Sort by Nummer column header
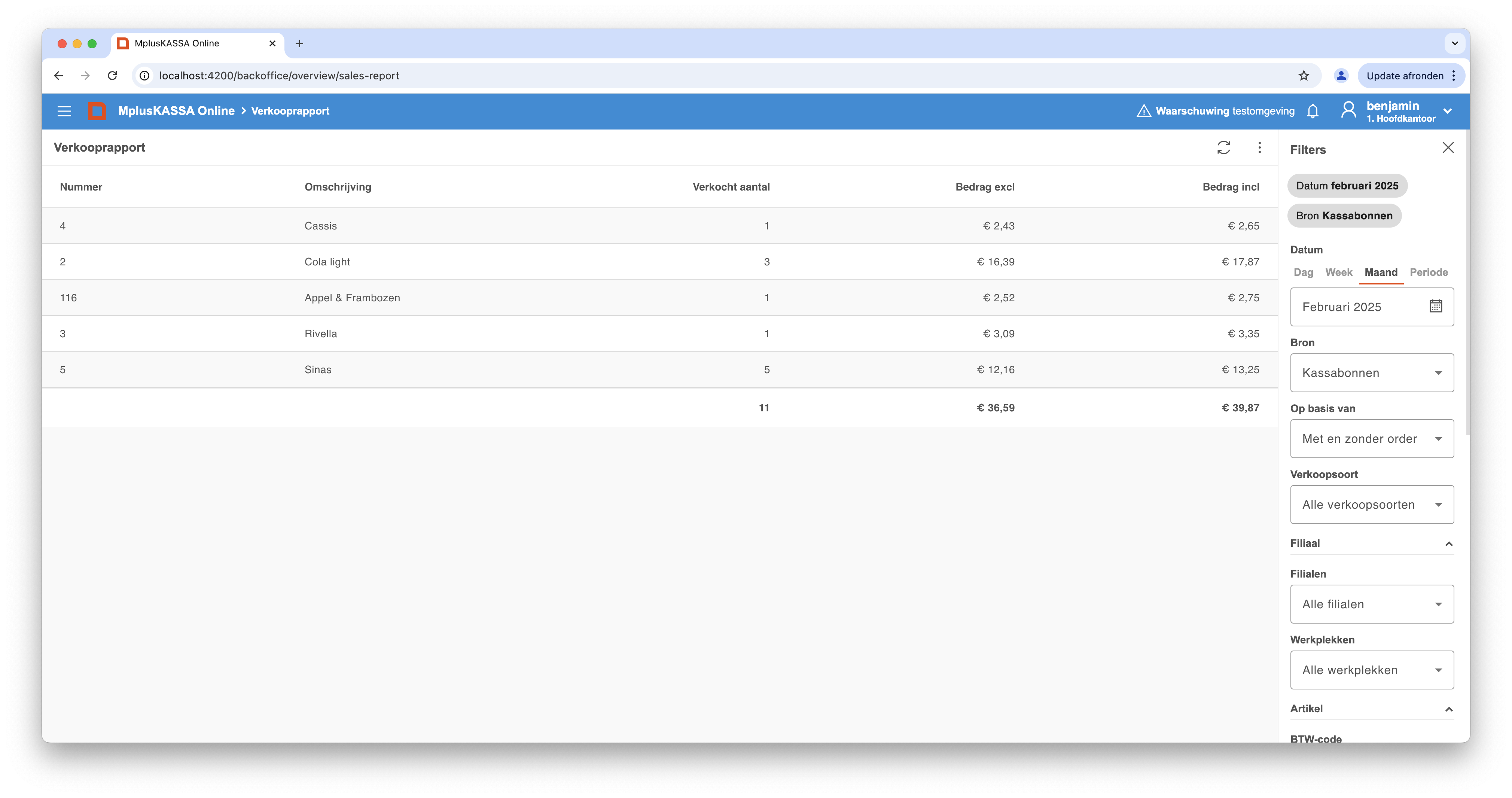The image size is (1512, 798). pos(81,187)
